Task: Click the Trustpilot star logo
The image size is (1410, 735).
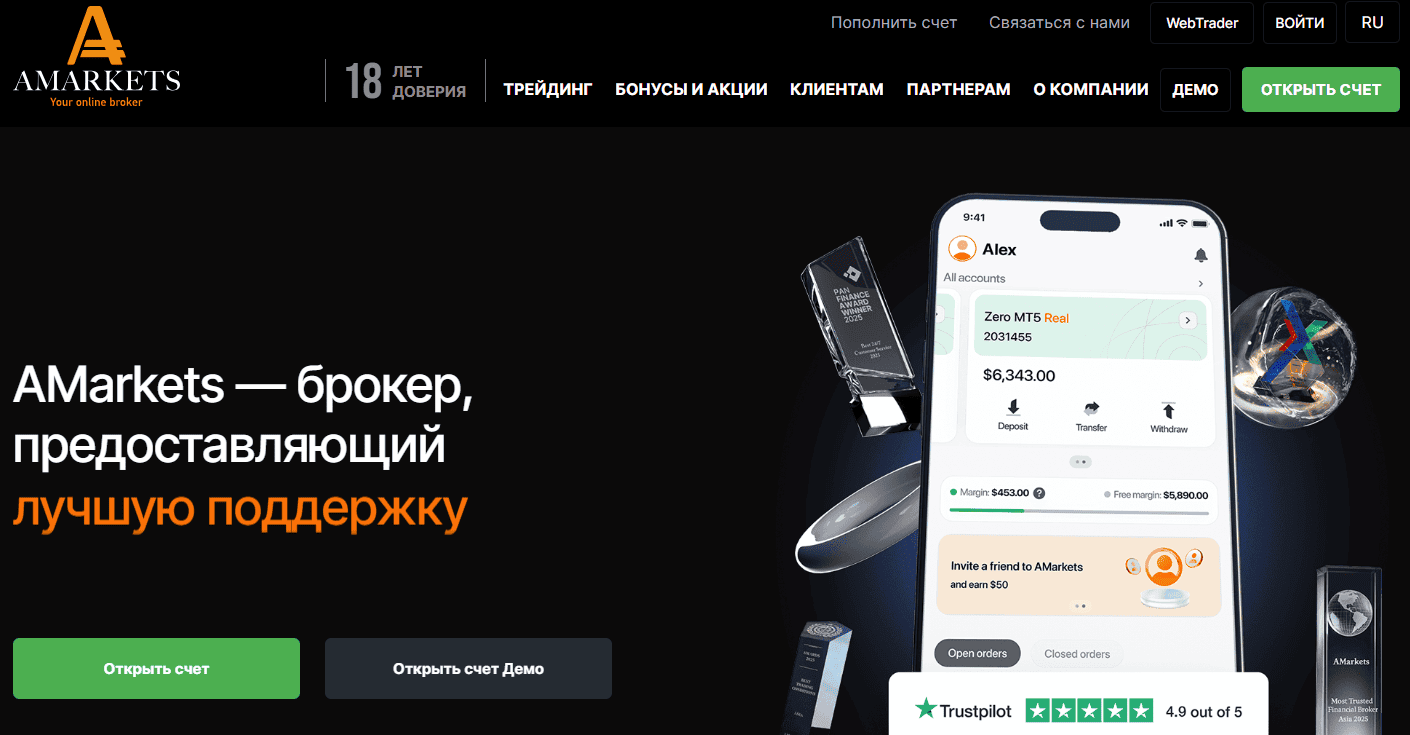Action: 926,710
